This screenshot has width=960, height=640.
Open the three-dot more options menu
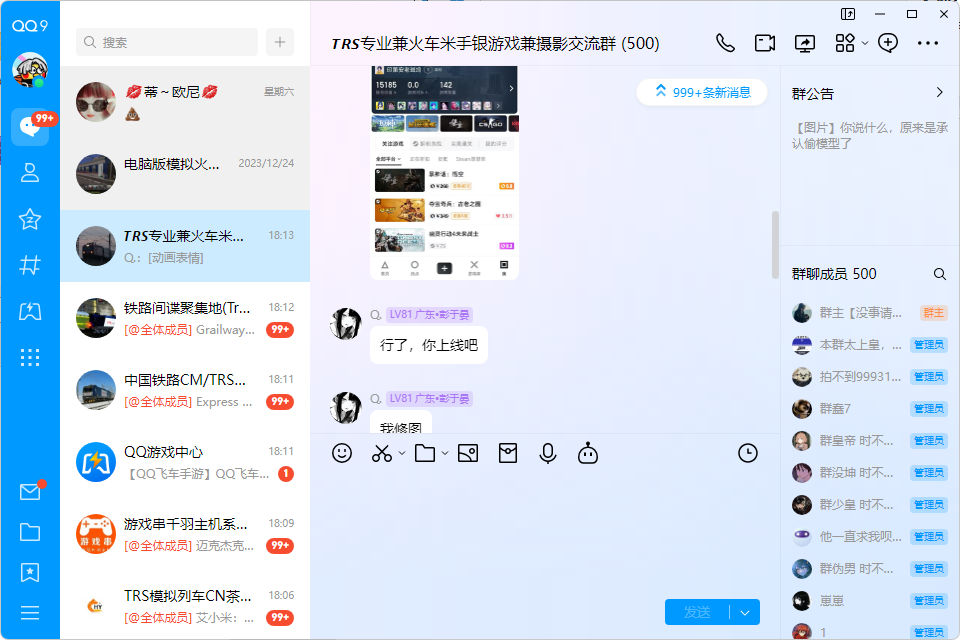click(928, 43)
